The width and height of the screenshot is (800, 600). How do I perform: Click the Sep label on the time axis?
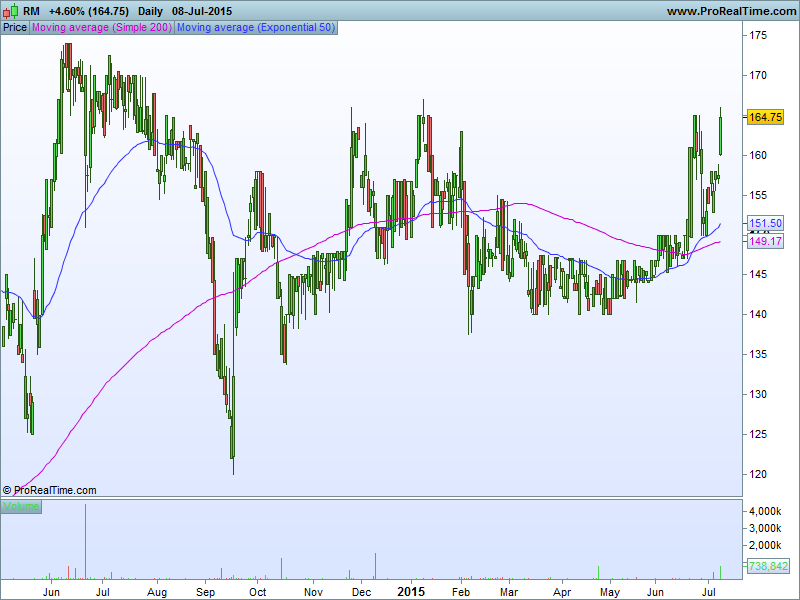(206, 591)
